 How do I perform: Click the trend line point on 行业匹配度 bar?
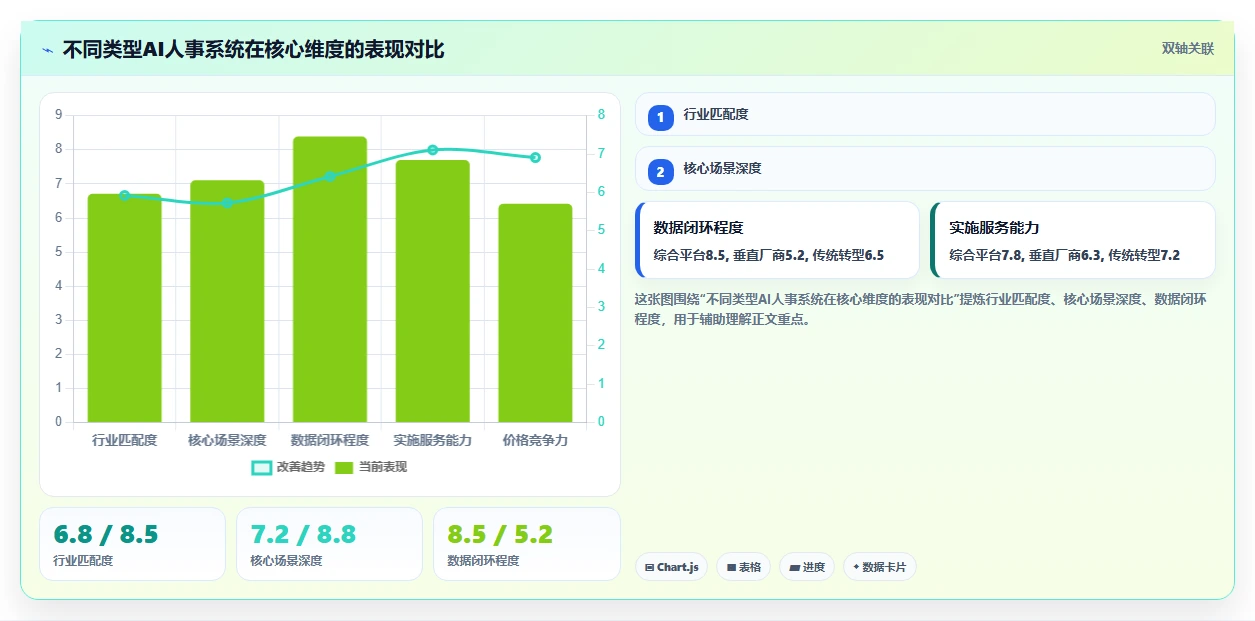click(124, 195)
